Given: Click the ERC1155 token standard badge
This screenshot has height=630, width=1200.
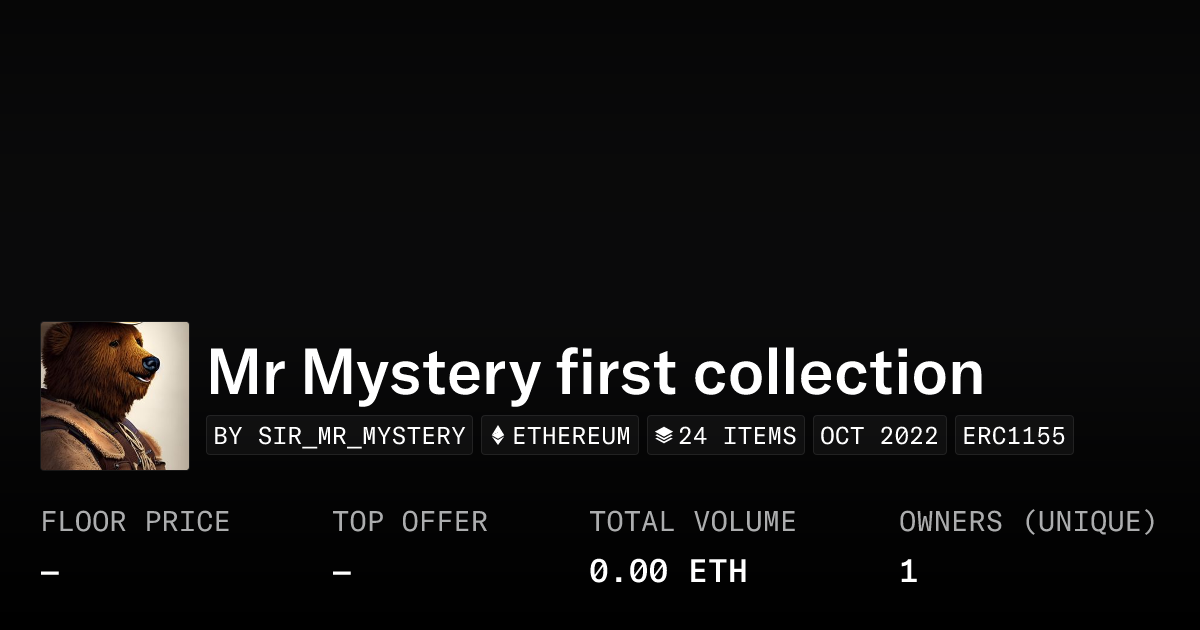Looking at the screenshot, I should point(1014,436).
